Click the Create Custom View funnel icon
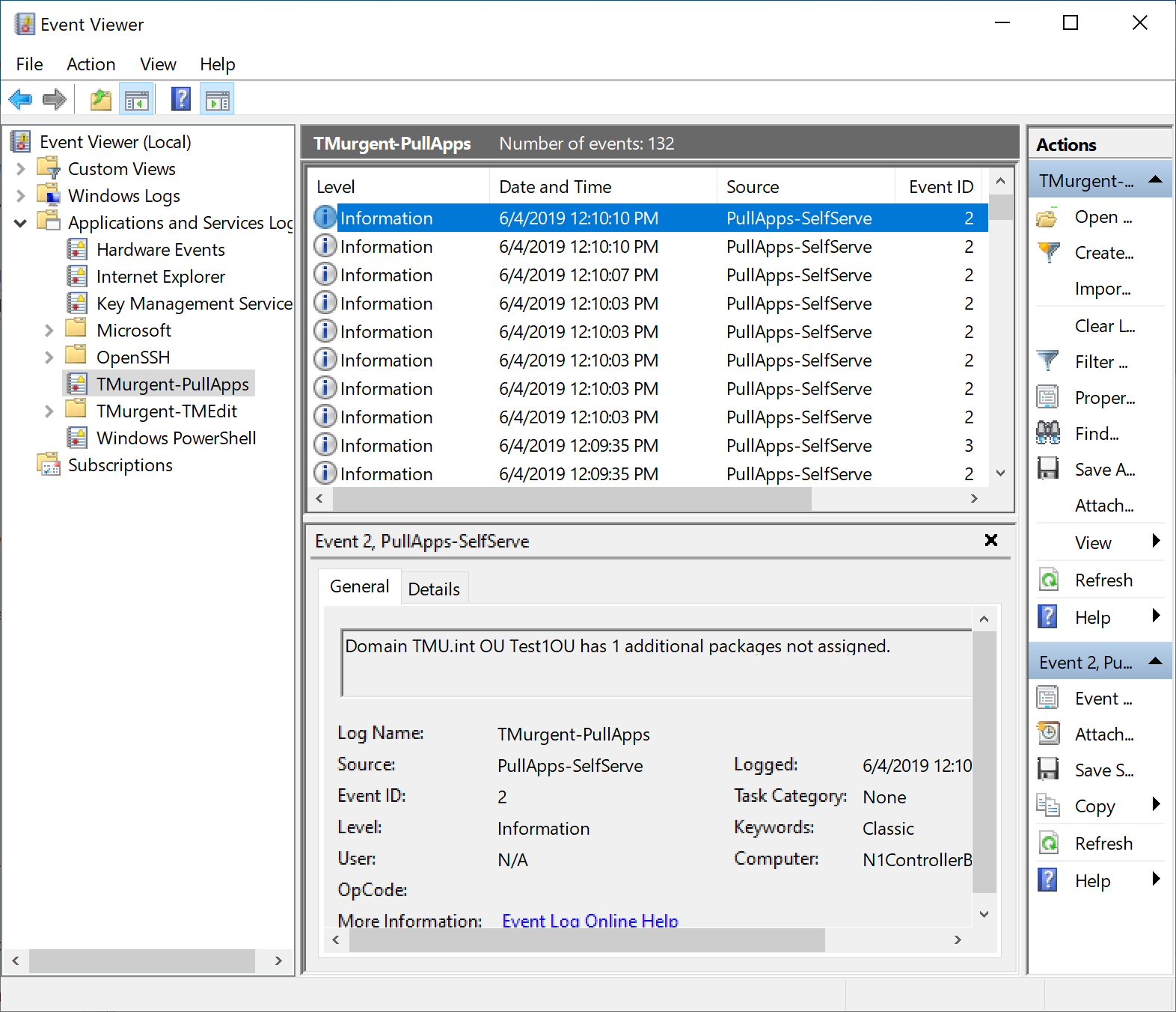The width and height of the screenshot is (1176, 1012). pyautogui.click(x=1049, y=253)
